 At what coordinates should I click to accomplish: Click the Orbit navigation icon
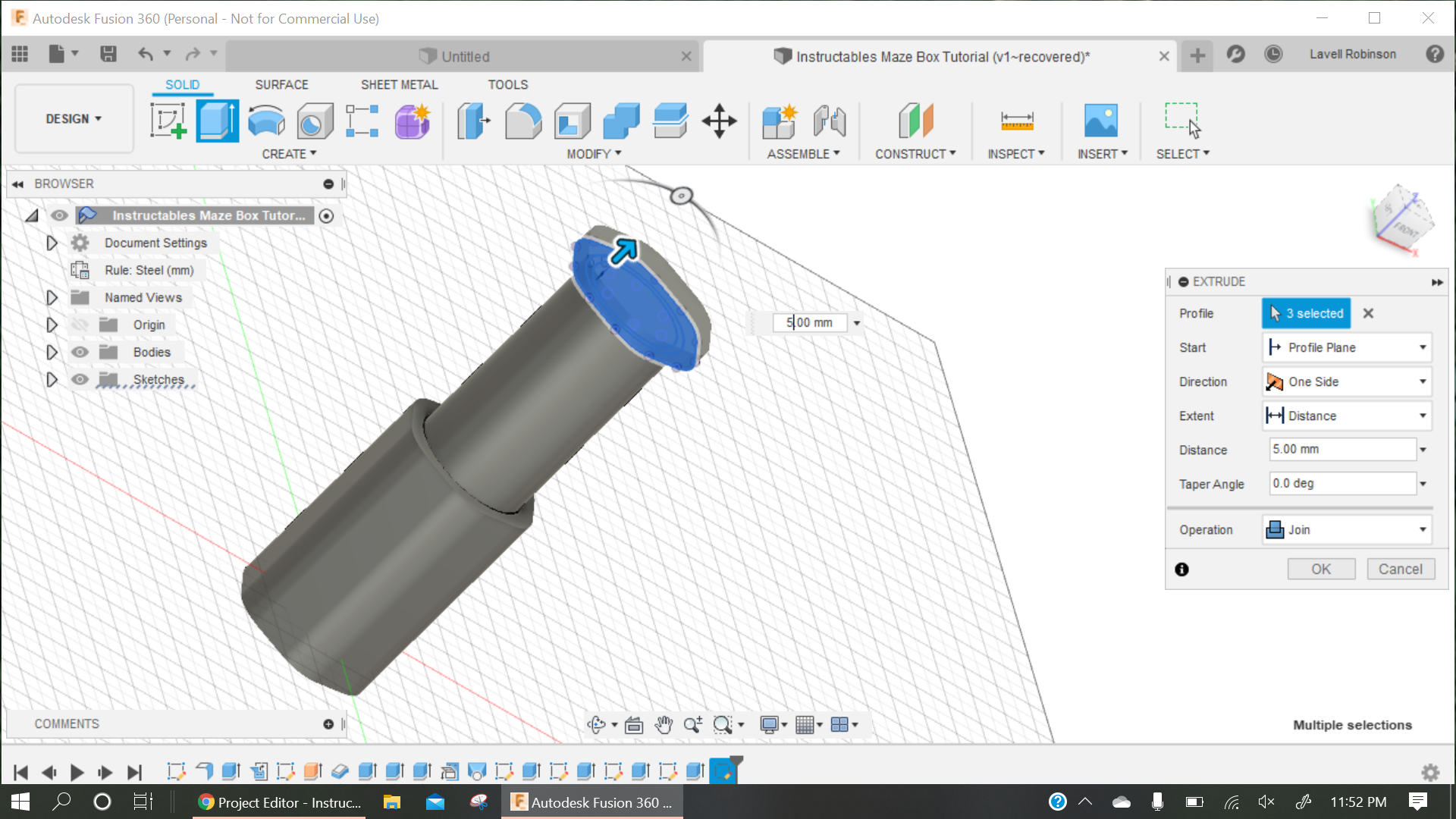(x=597, y=725)
